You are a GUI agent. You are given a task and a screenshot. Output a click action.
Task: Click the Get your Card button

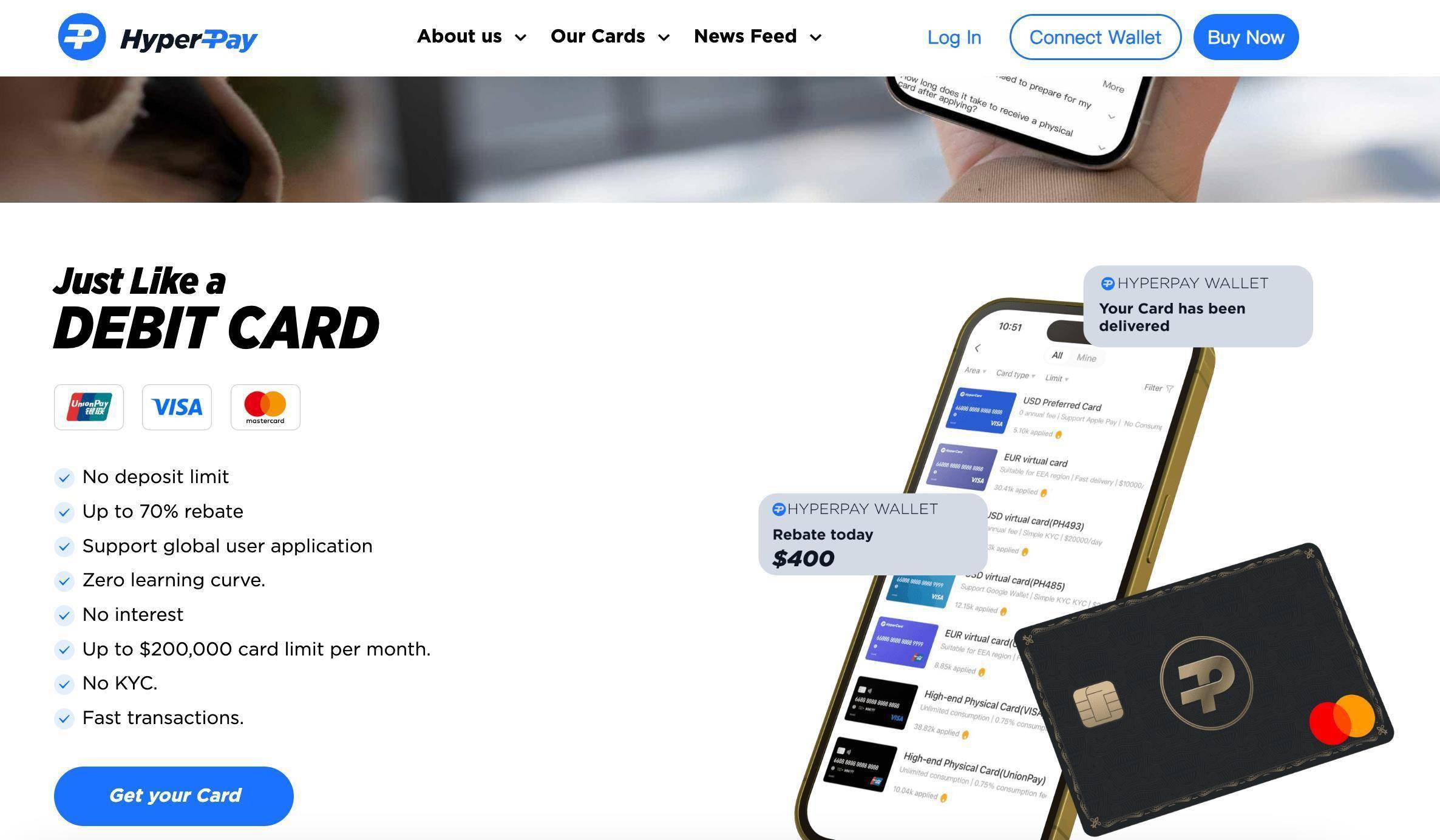pyautogui.click(x=174, y=796)
